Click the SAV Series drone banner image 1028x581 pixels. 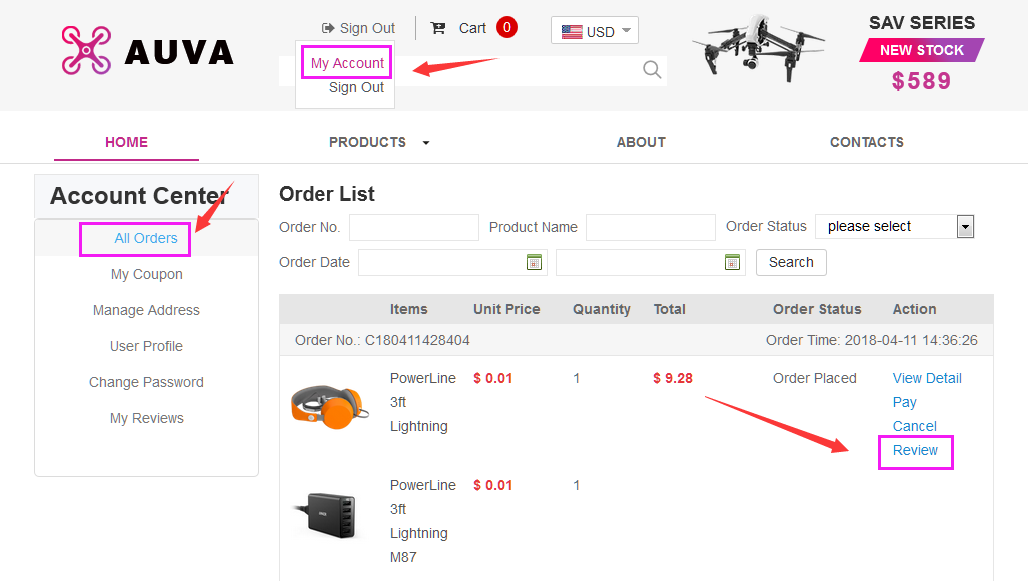pyautogui.click(x=758, y=48)
